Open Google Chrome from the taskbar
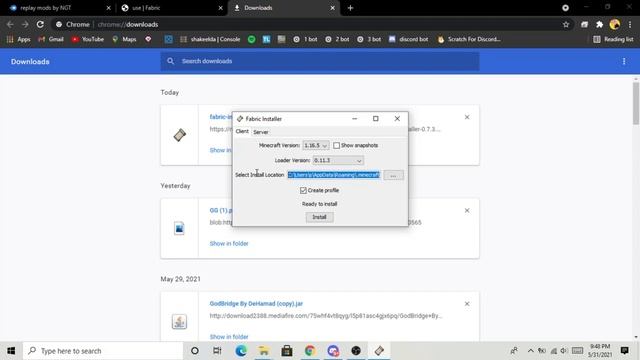This screenshot has height=360, width=640. (x=310, y=351)
